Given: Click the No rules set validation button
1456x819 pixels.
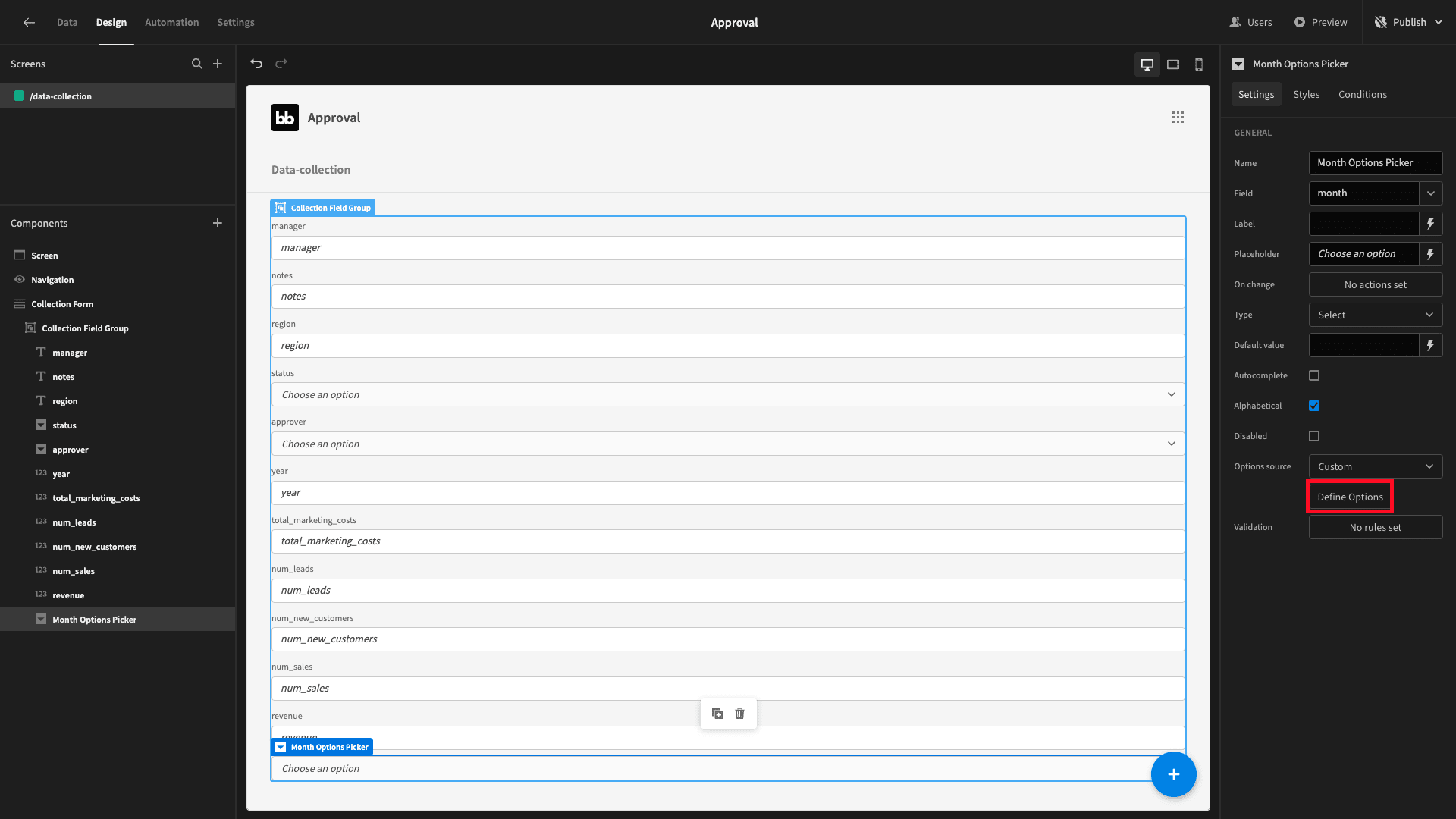Looking at the screenshot, I should (1376, 527).
